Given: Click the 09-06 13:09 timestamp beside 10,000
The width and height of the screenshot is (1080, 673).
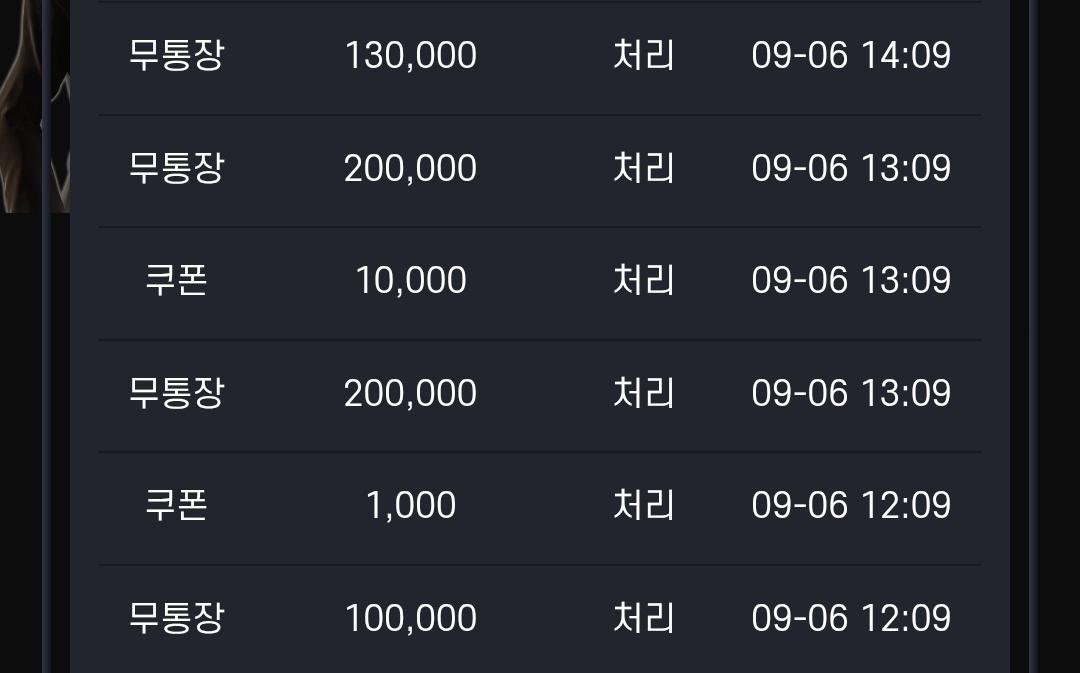Looking at the screenshot, I should click(851, 280).
